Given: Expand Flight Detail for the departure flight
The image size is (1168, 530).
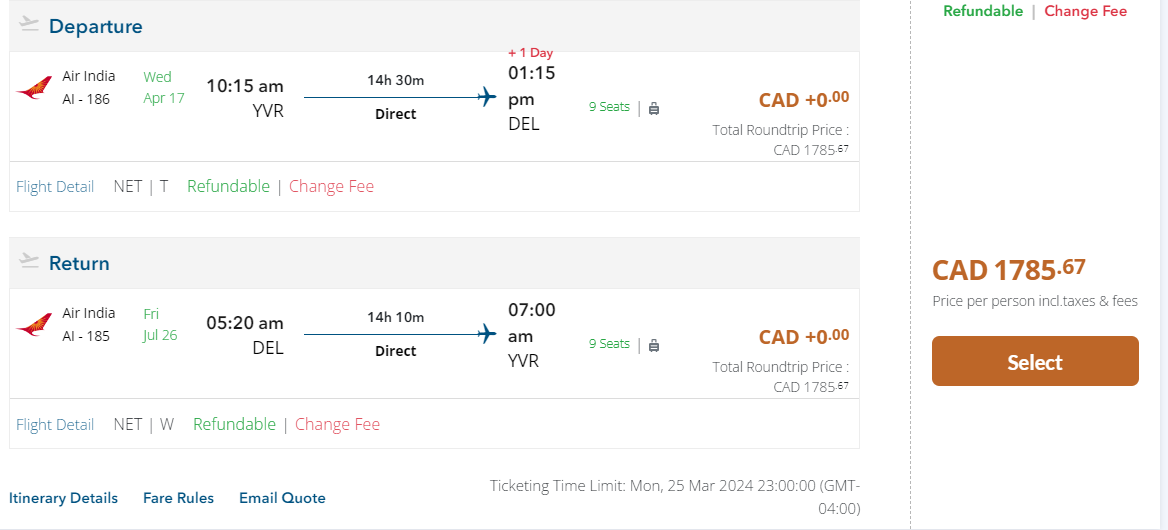Looking at the screenshot, I should pyautogui.click(x=55, y=187).
